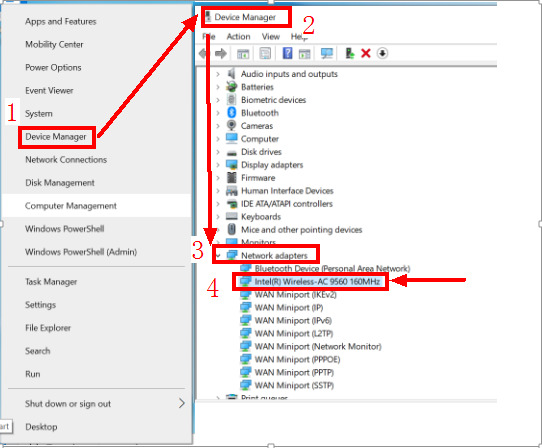The image size is (542, 448).
Task: Click the Bluetooth category icon
Action: click(x=231, y=113)
